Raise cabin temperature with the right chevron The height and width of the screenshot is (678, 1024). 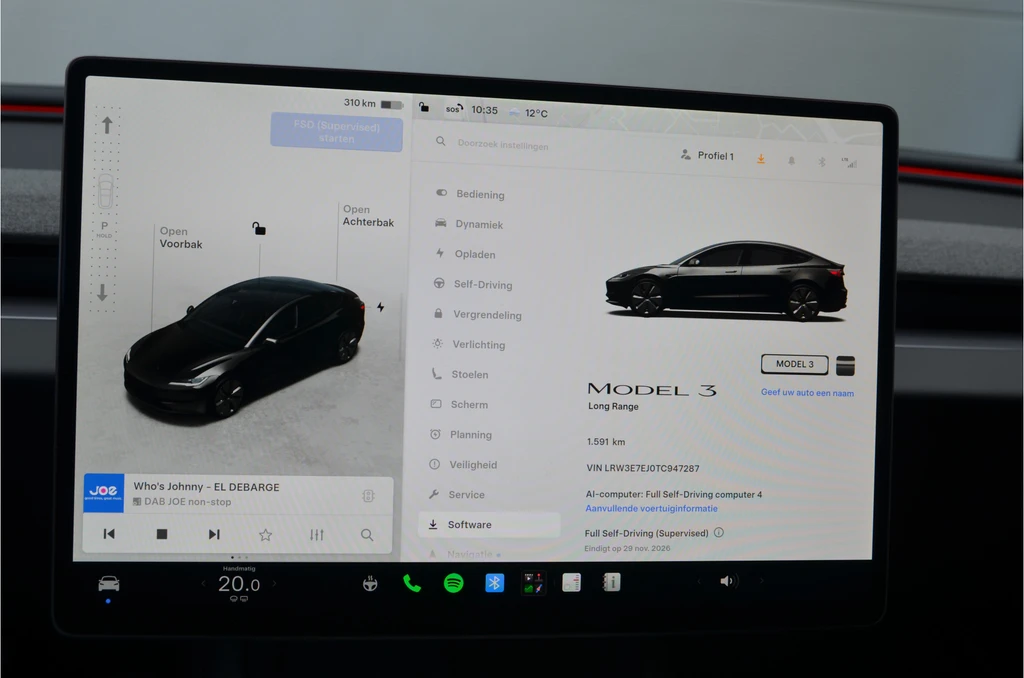(274, 583)
